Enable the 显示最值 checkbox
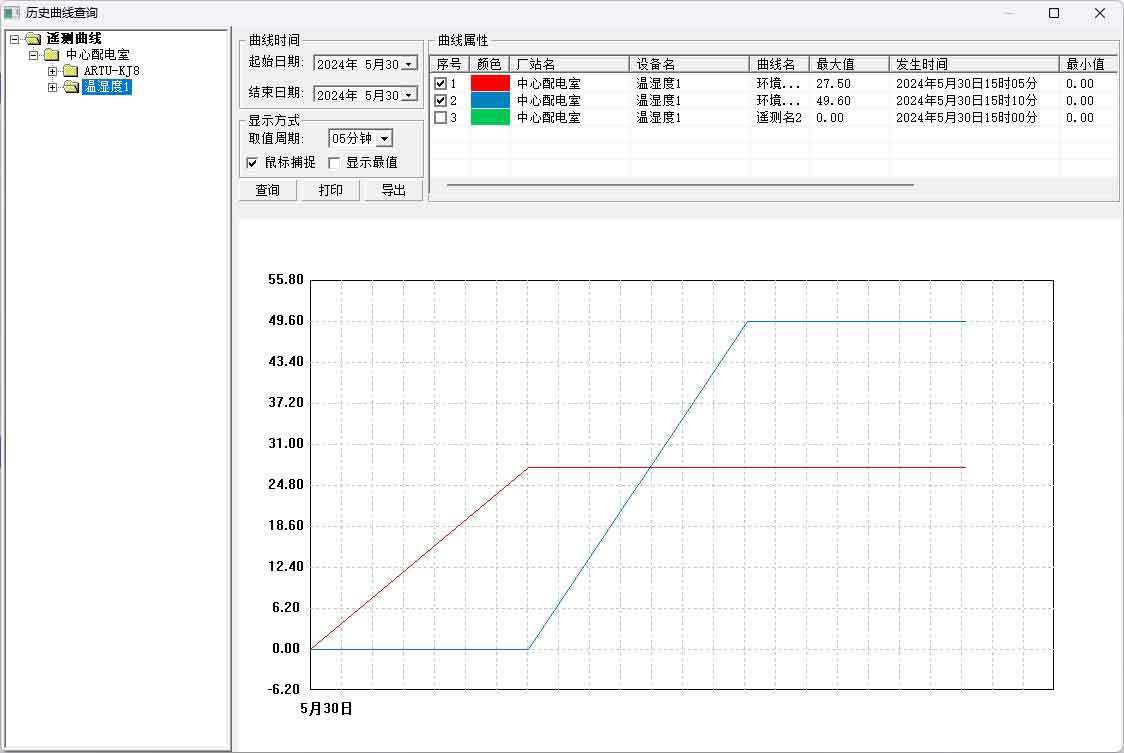The image size is (1124, 753). [333, 163]
